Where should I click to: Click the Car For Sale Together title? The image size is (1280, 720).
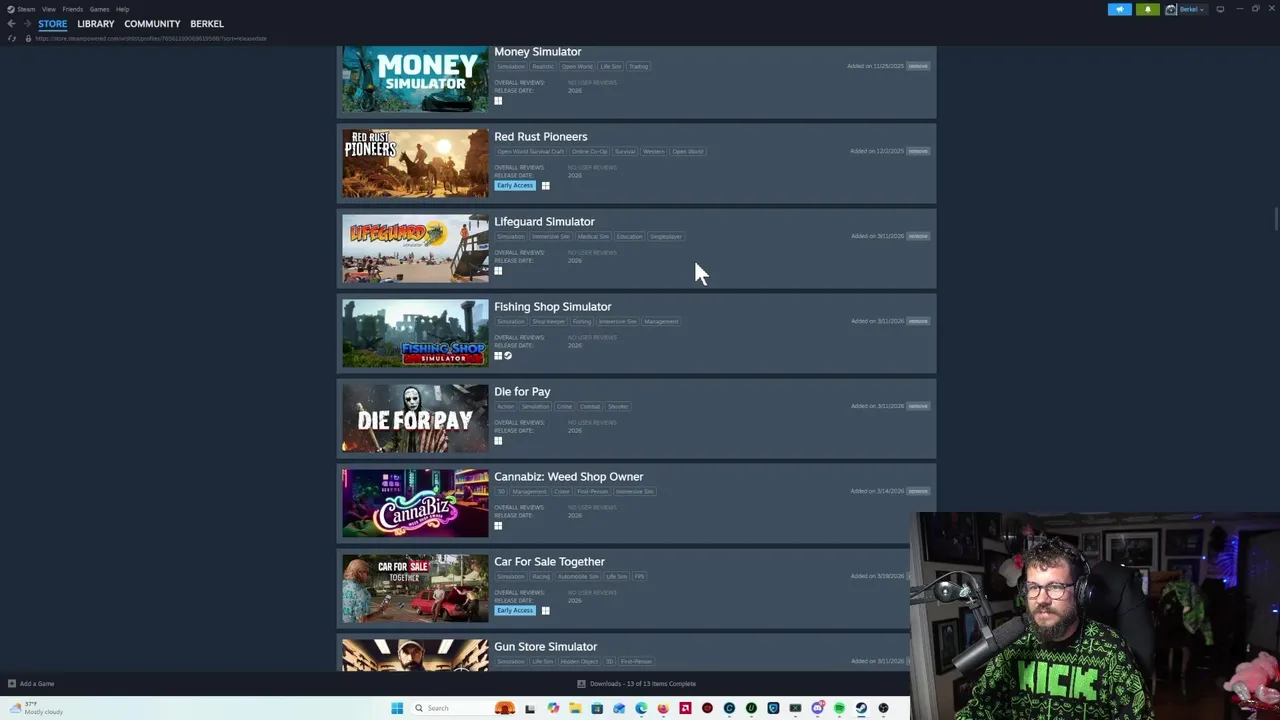pos(549,562)
